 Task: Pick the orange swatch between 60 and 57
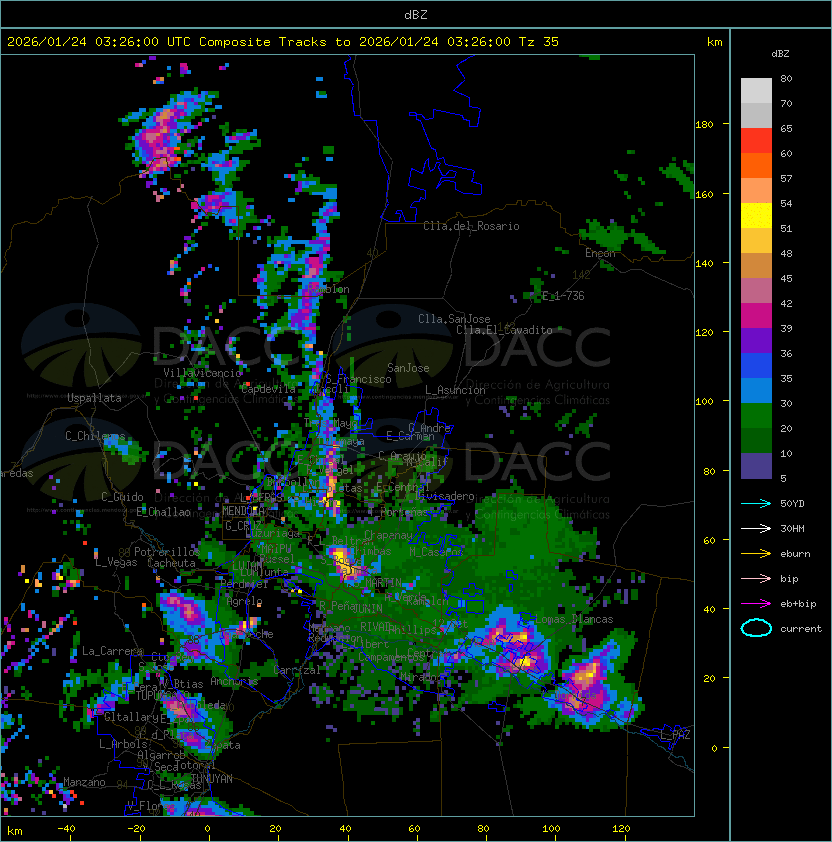[x=756, y=165]
